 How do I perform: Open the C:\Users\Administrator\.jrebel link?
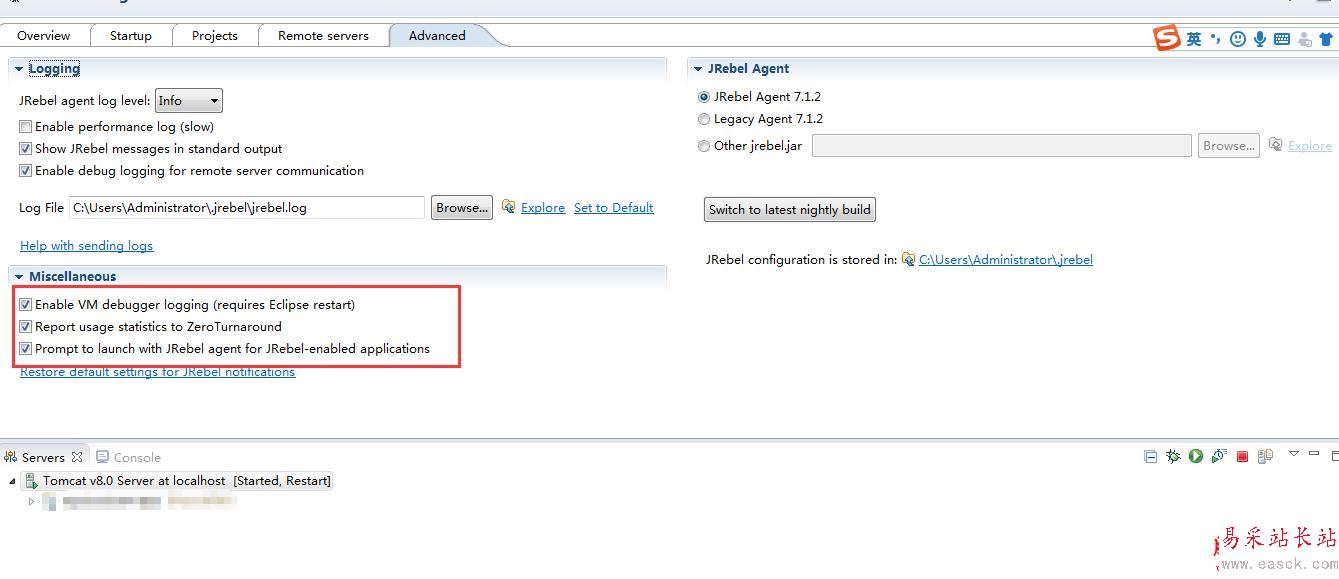1006,260
